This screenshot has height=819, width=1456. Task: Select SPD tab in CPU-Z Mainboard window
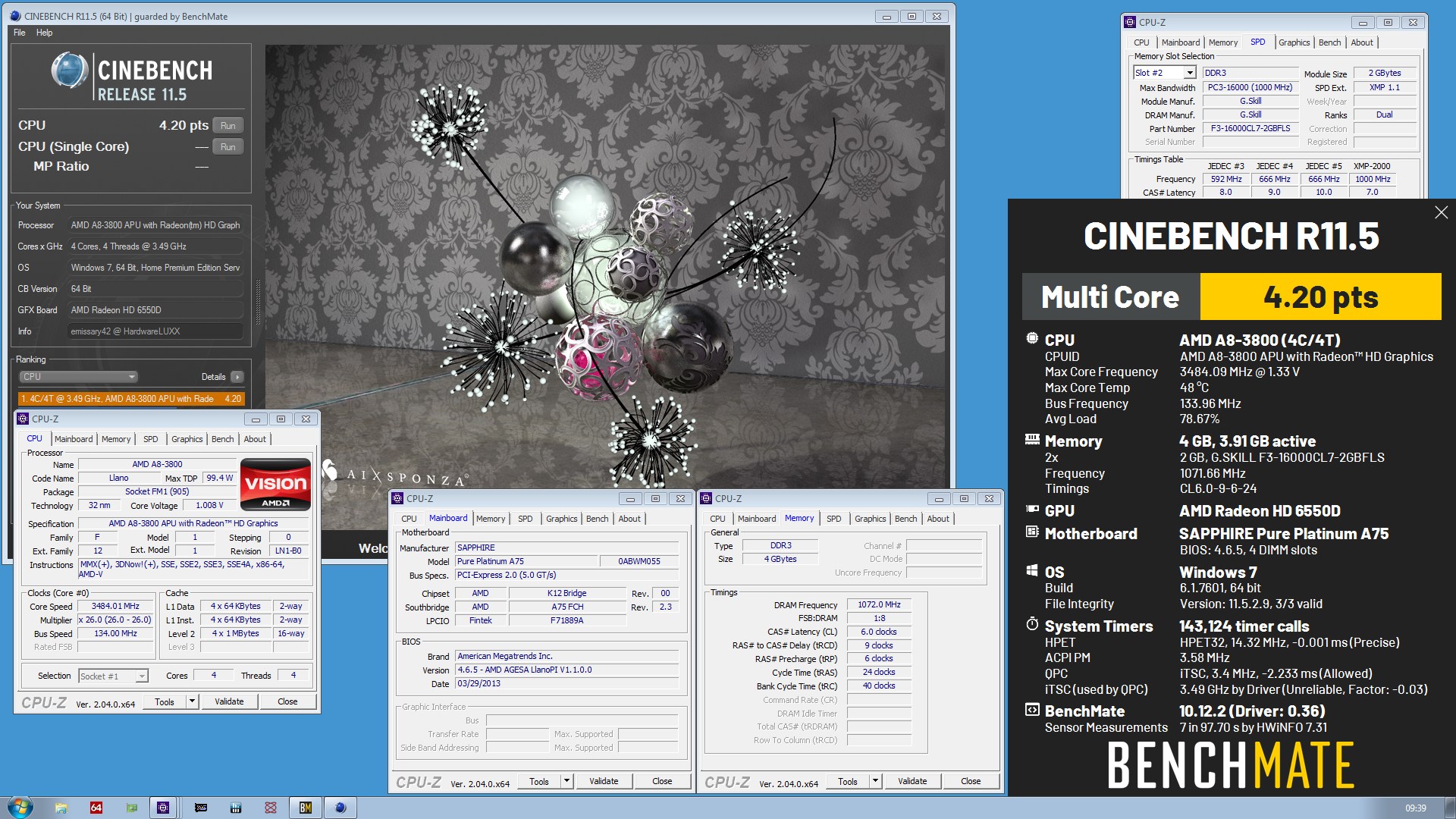[526, 519]
